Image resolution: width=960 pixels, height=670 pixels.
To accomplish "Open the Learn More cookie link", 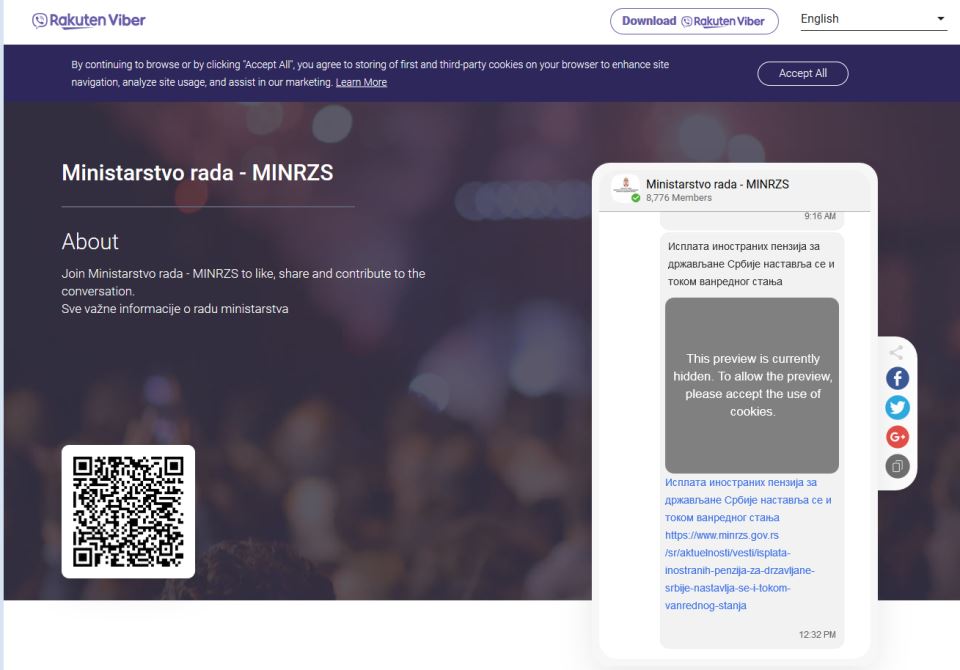I will click(x=361, y=83).
